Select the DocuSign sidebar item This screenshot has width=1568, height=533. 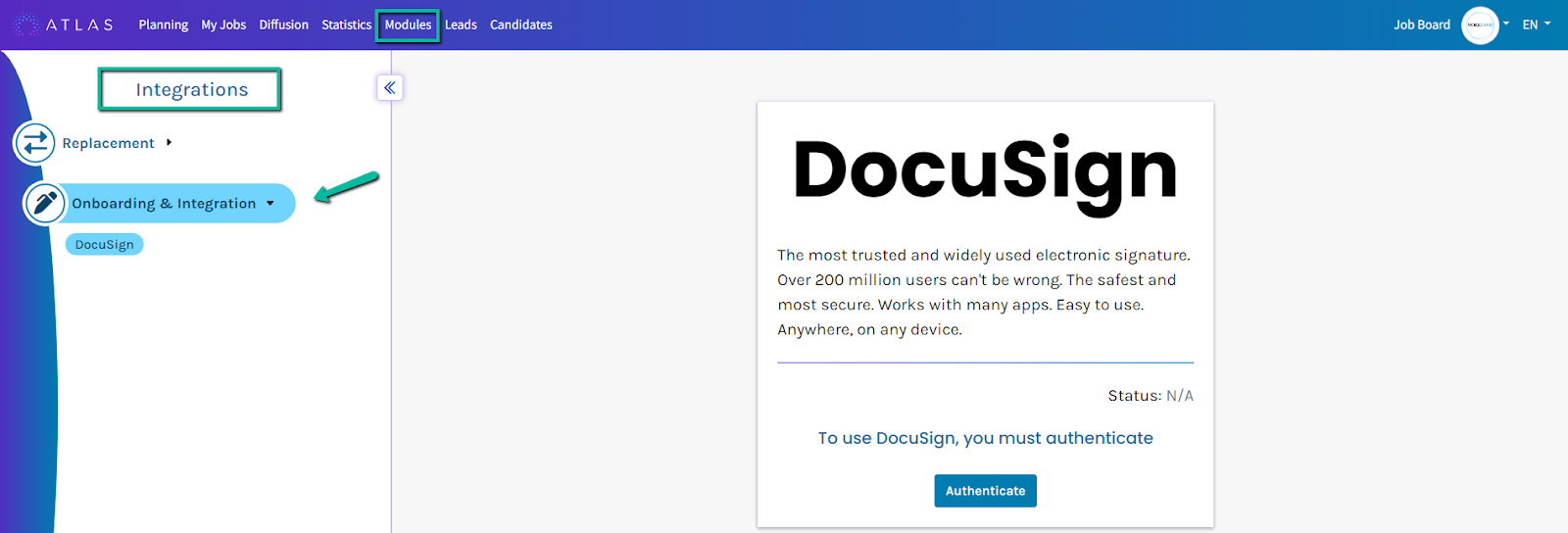[105, 244]
